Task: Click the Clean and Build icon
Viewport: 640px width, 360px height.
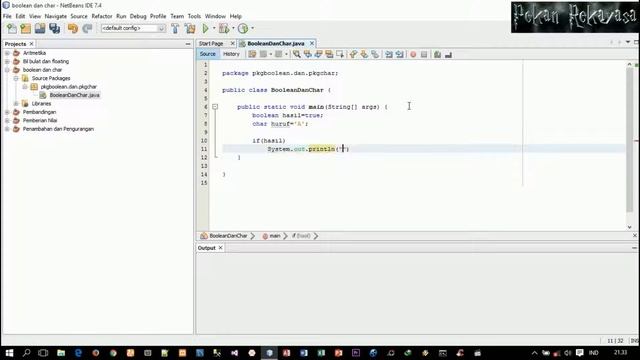Action: click(190, 28)
